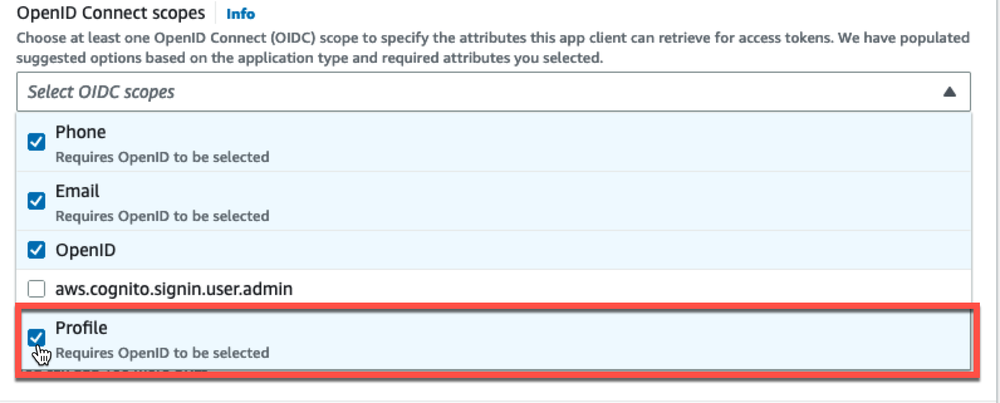1000x403 pixels.
Task: Click "Requires OpenID" note under Profile
Action: coord(162,353)
